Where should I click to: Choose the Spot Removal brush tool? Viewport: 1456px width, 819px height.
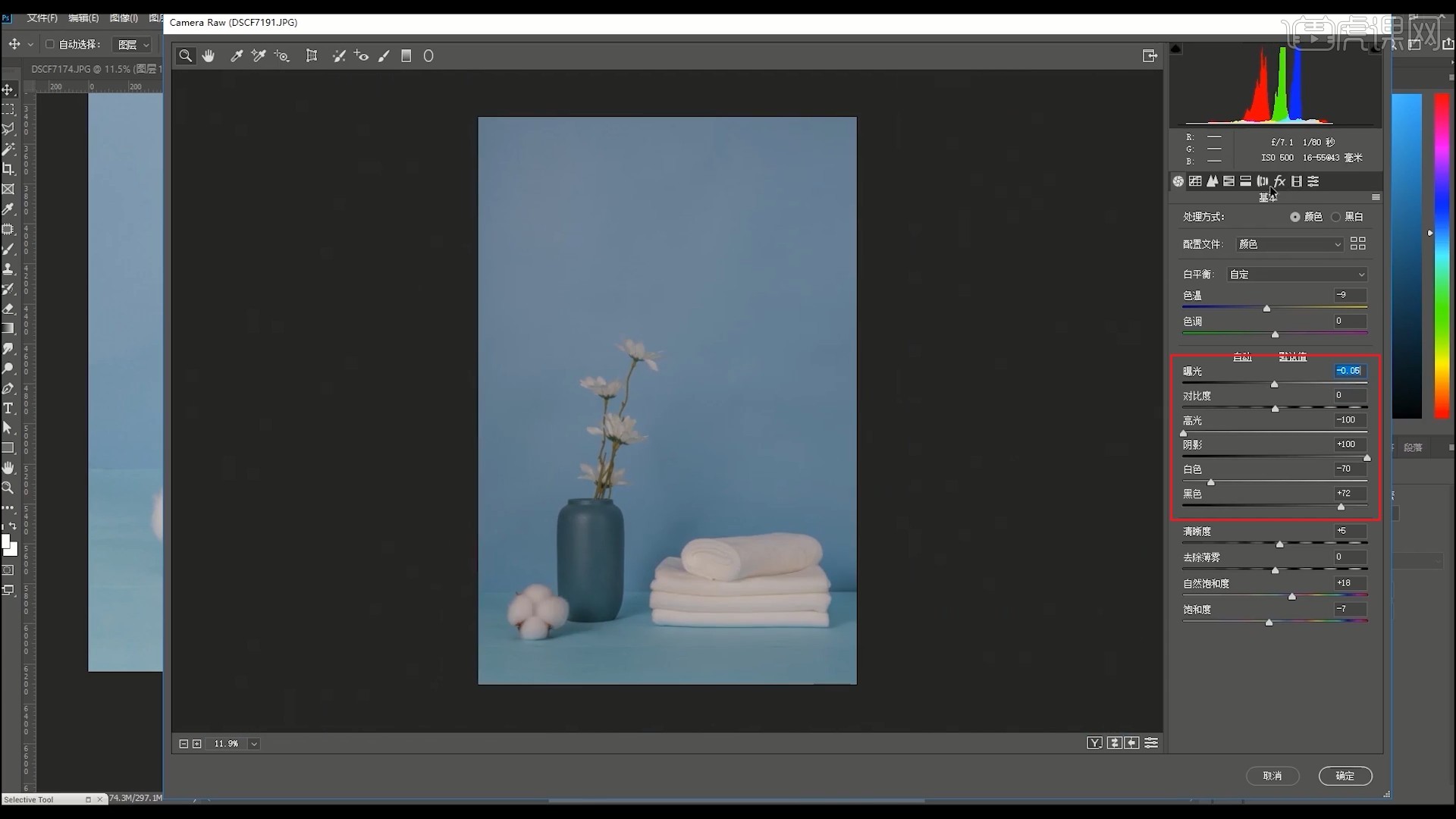[x=339, y=56]
